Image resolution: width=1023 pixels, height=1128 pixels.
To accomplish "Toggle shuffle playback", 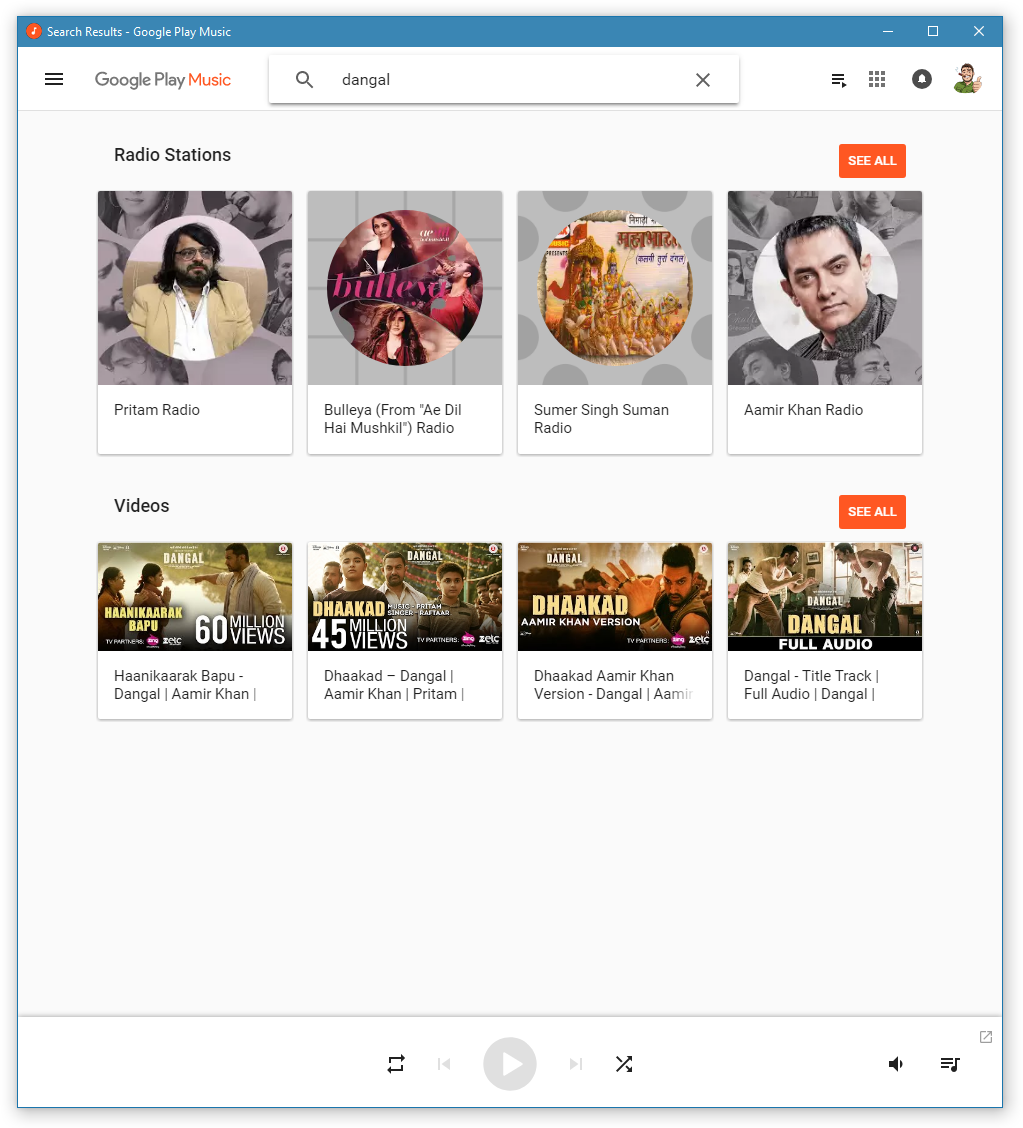I will 624,1064.
